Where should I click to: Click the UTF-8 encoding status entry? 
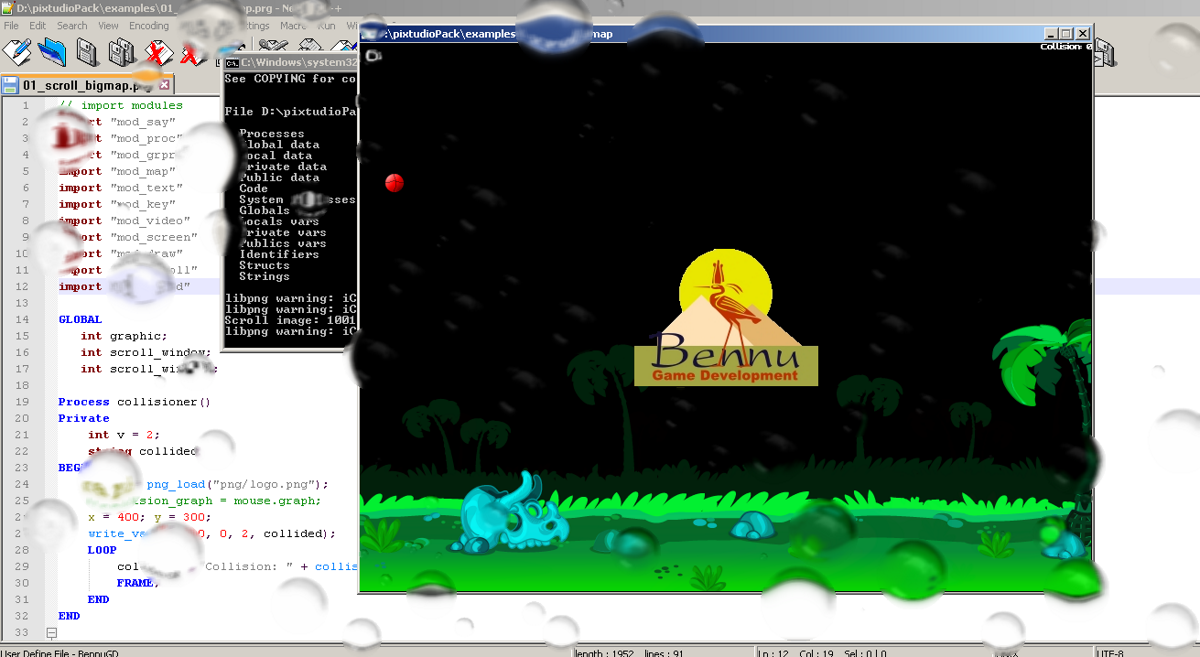(1112, 653)
